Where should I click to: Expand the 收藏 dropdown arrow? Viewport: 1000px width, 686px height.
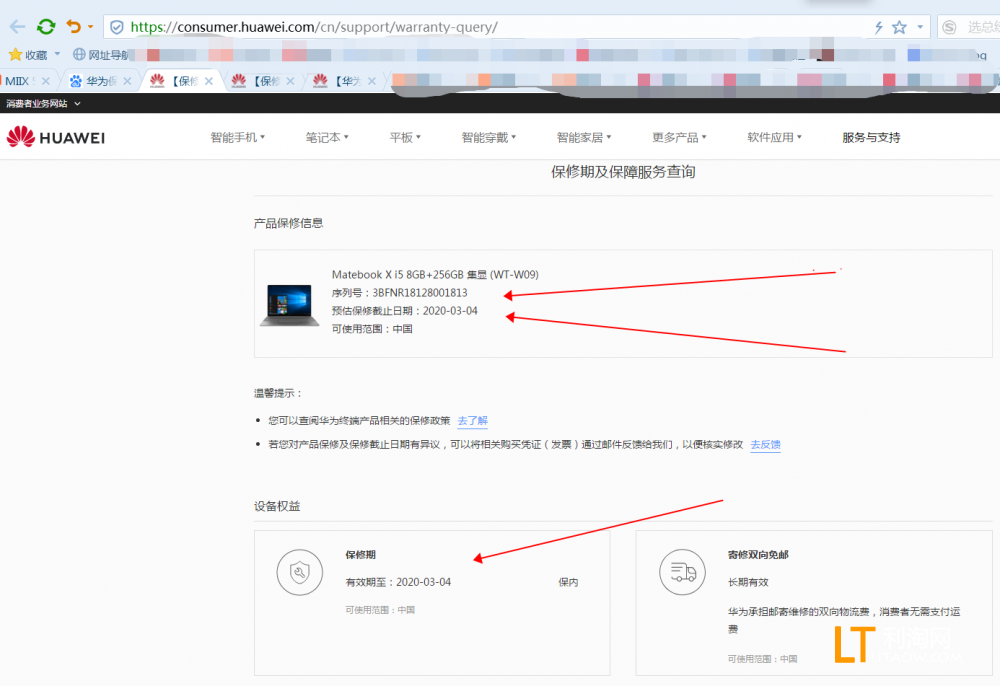click(57, 54)
